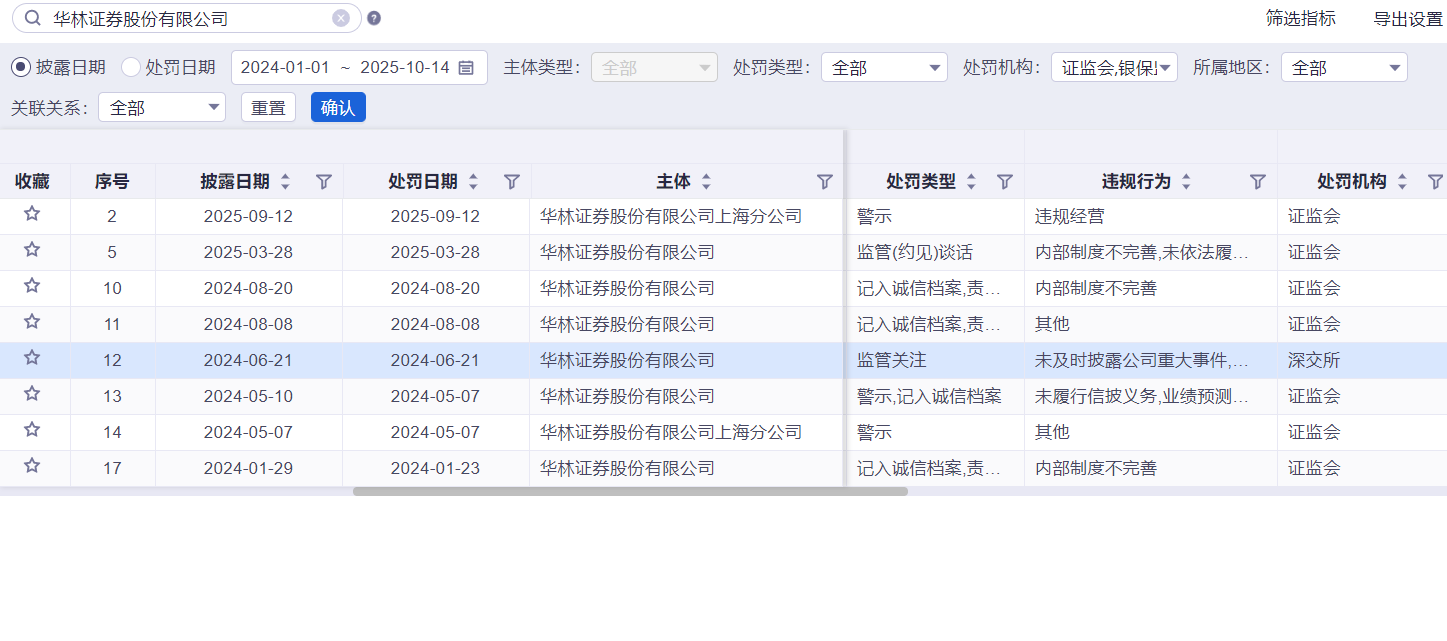1447x641 pixels.
Task: Click the horizontal table scrollbar
Action: click(x=630, y=491)
